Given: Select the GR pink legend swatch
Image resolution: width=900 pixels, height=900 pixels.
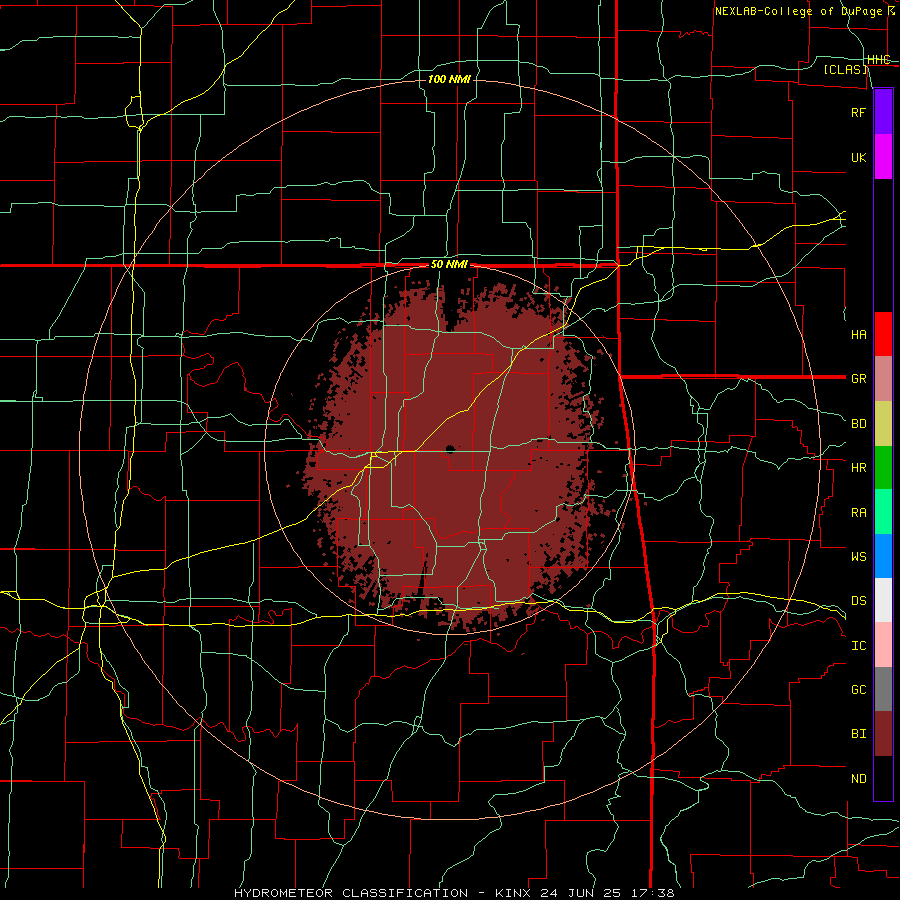Looking at the screenshot, I should coord(883,379).
